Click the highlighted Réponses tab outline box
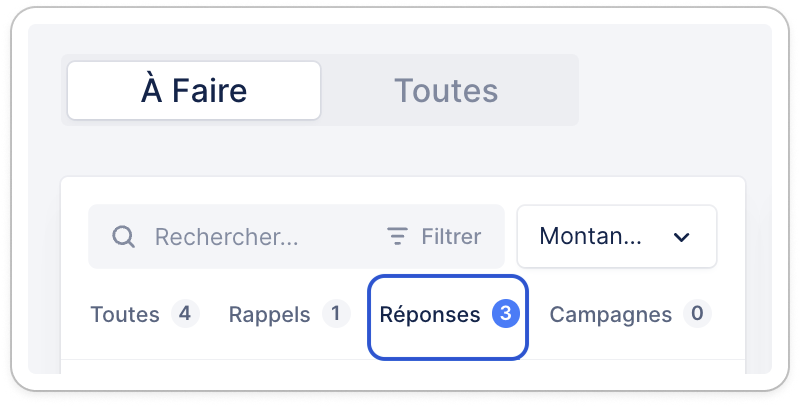 [448, 317]
